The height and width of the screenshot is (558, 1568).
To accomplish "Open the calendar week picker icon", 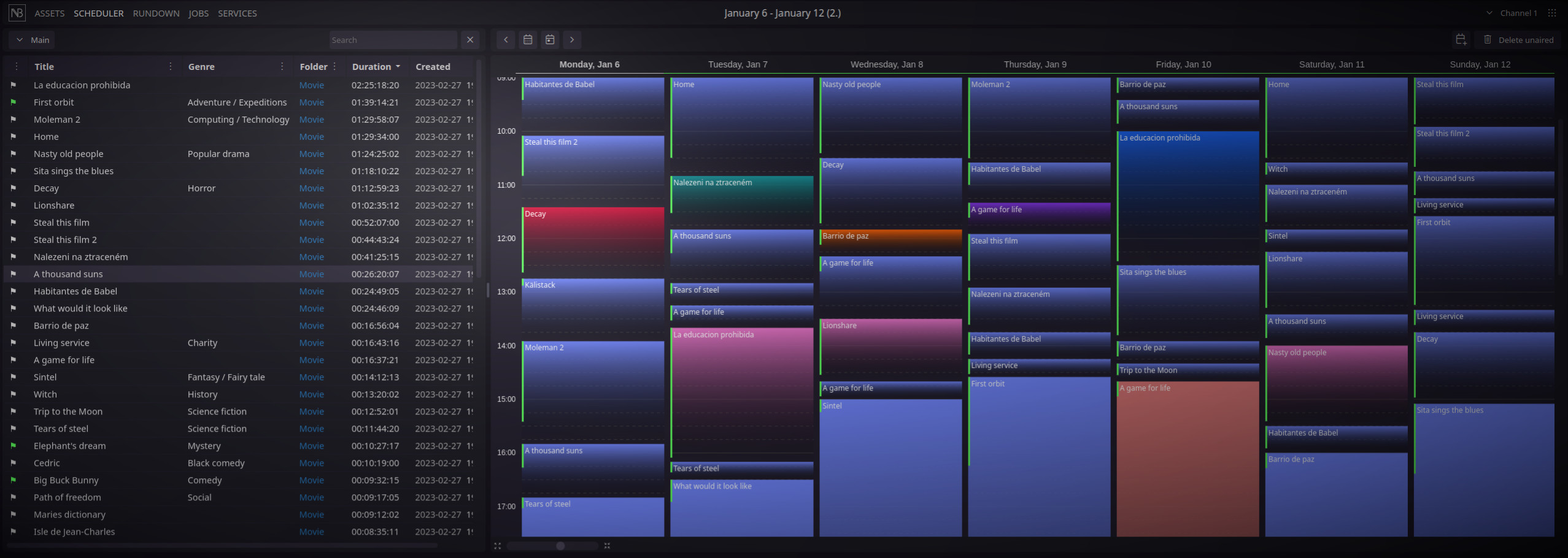I will pos(527,39).
